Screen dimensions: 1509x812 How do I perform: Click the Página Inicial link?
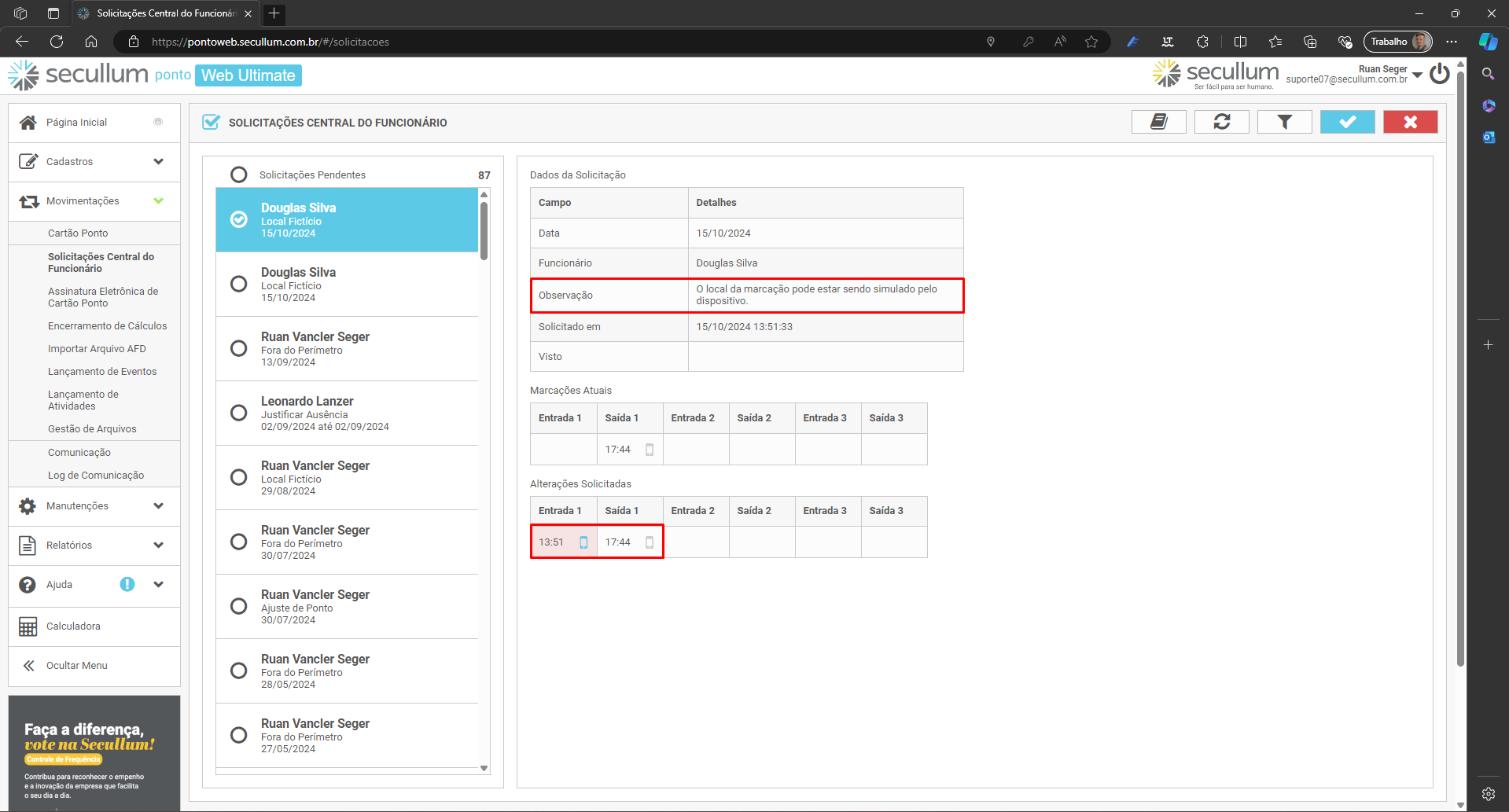click(x=76, y=123)
